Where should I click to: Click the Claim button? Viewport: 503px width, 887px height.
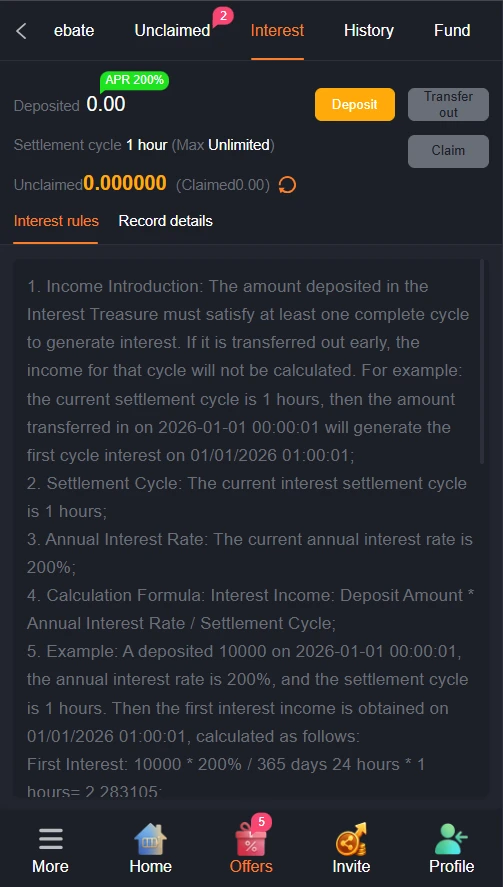click(448, 151)
